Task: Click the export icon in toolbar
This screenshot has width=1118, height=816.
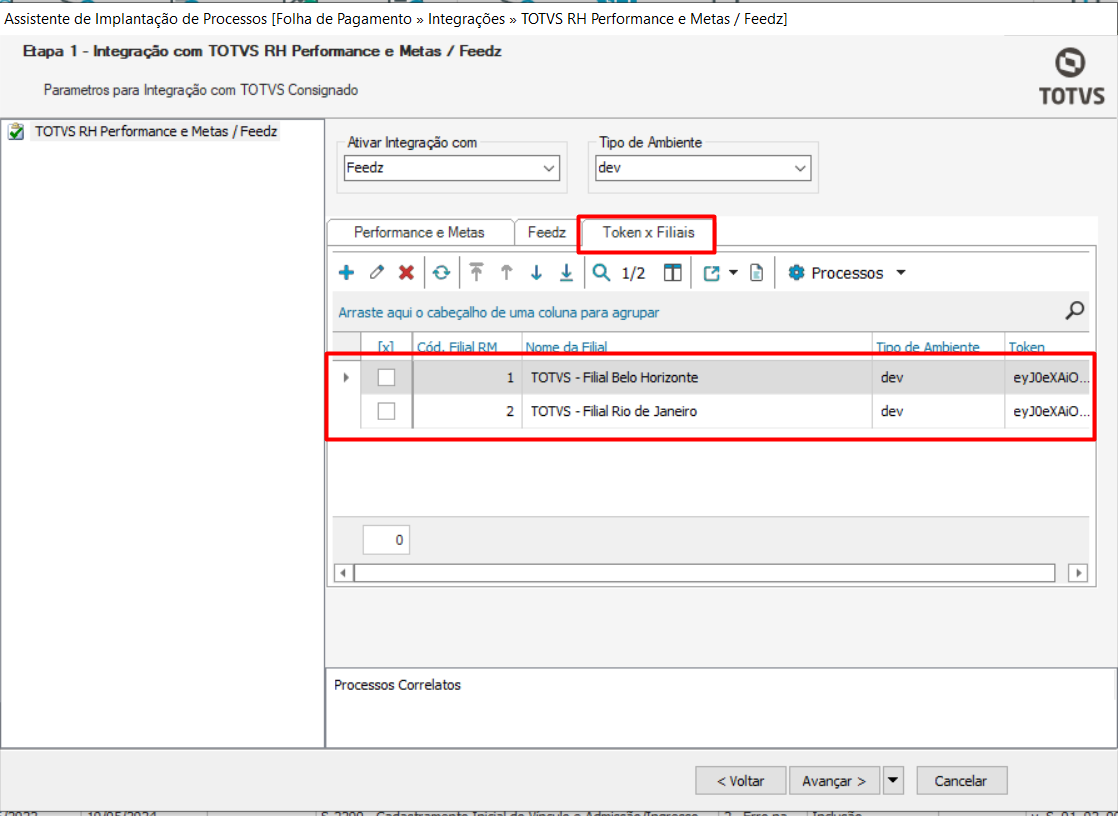Action: 712,272
